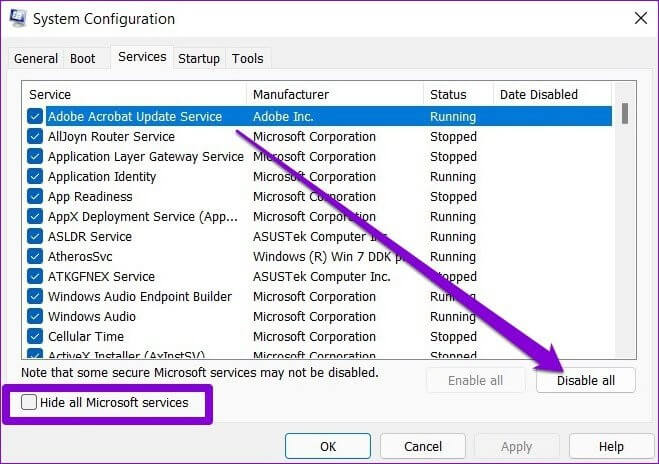Uncheck Adobe Acrobat Update Service checkbox
Image resolution: width=659 pixels, height=464 pixels.
tap(35, 116)
